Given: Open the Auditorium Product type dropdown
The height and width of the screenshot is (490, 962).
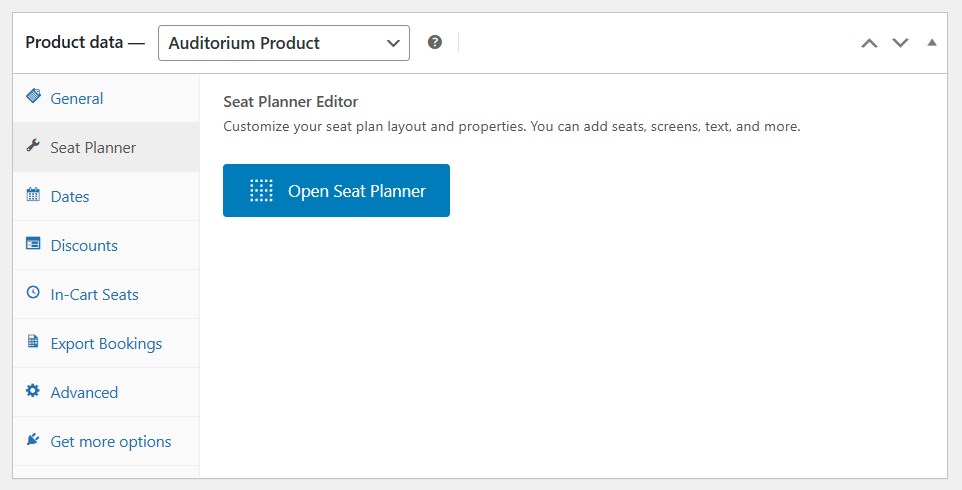Looking at the screenshot, I should (283, 43).
